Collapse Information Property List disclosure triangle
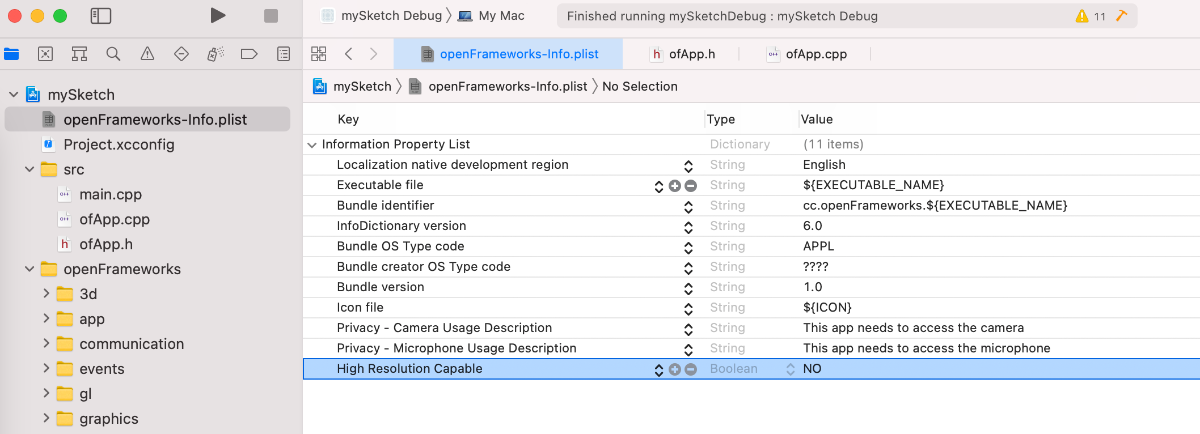The width and height of the screenshot is (1200, 434). pos(313,144)
